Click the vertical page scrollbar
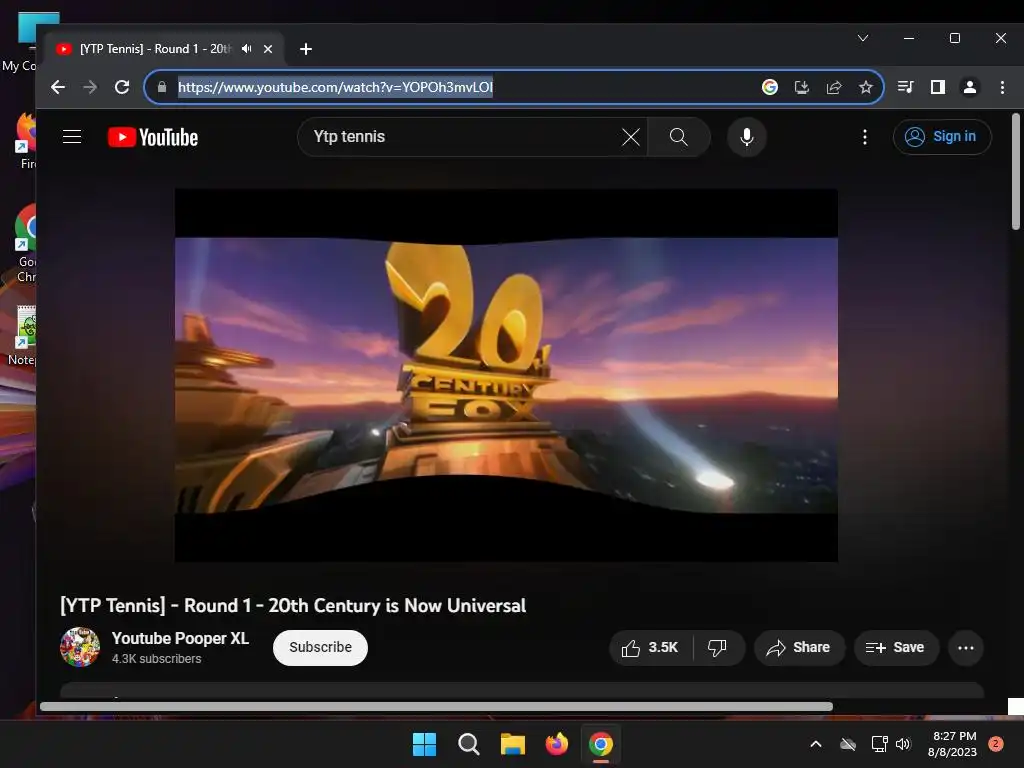The height and width of the screenshot is (768, 1024). pyautogui.click(x=1016, y=172)
